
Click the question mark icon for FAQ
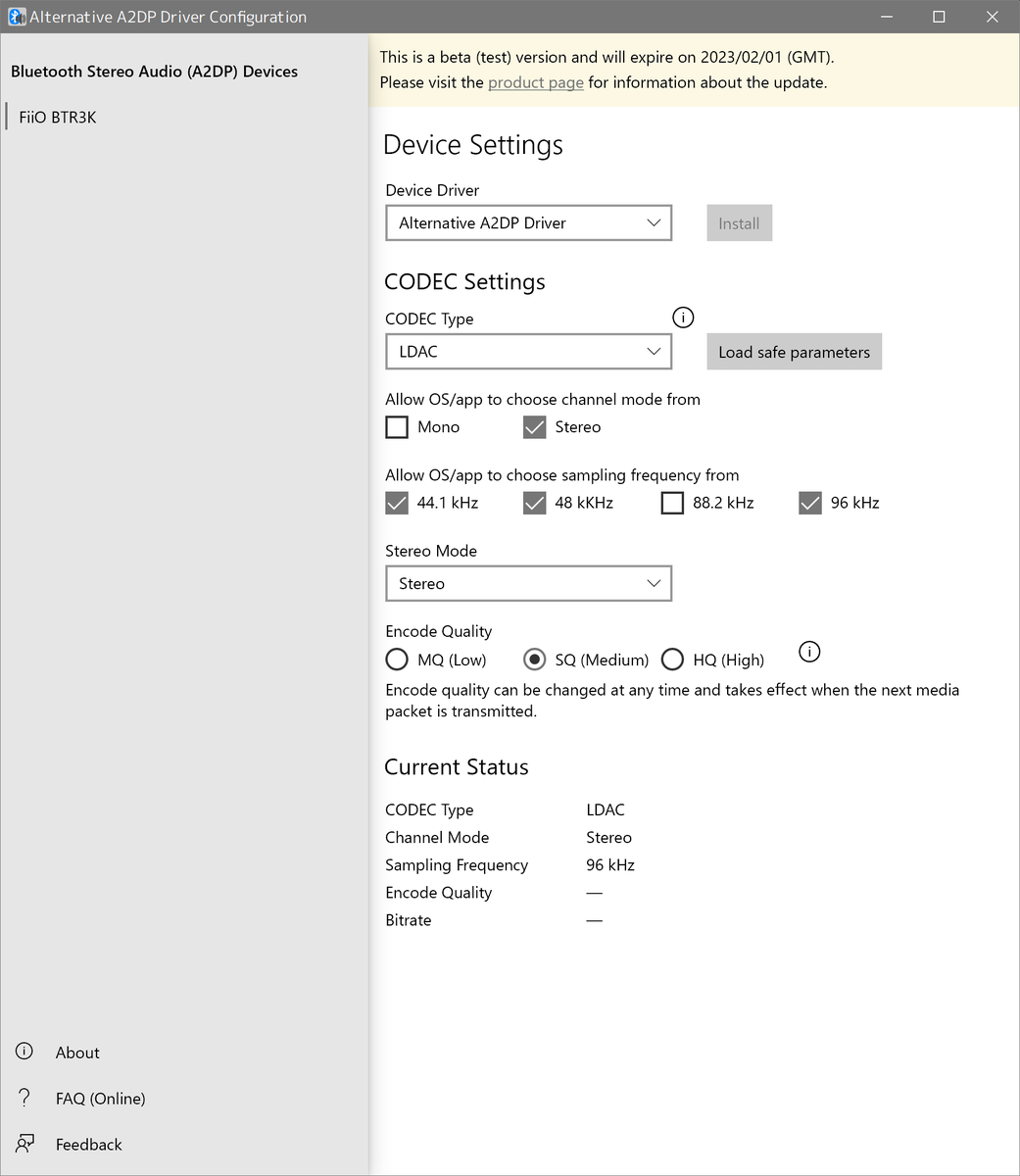24,1097
